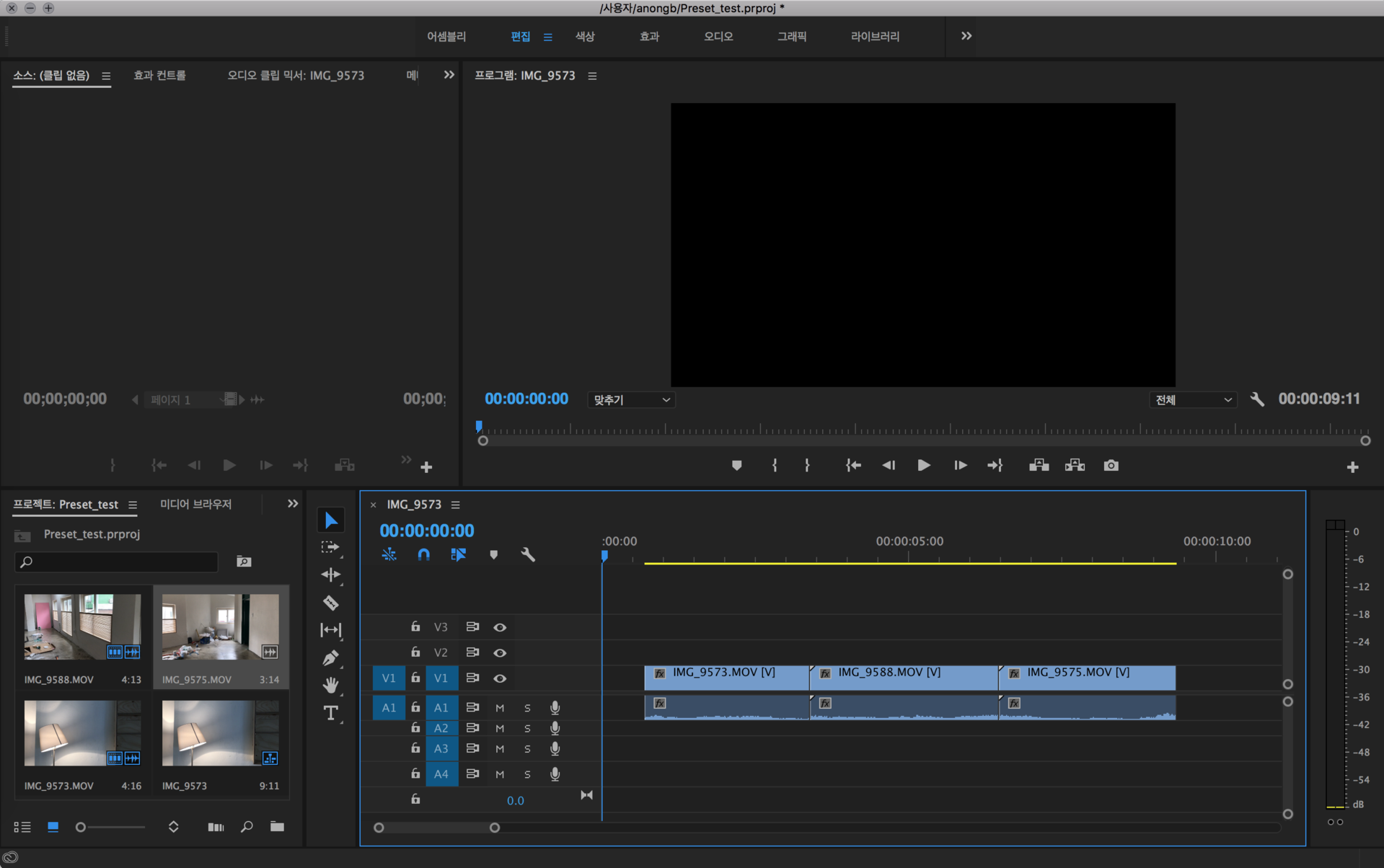Open the 미디어 브라우저 tab
This screenshot has height=868, width=1384.
coord(195,505)
